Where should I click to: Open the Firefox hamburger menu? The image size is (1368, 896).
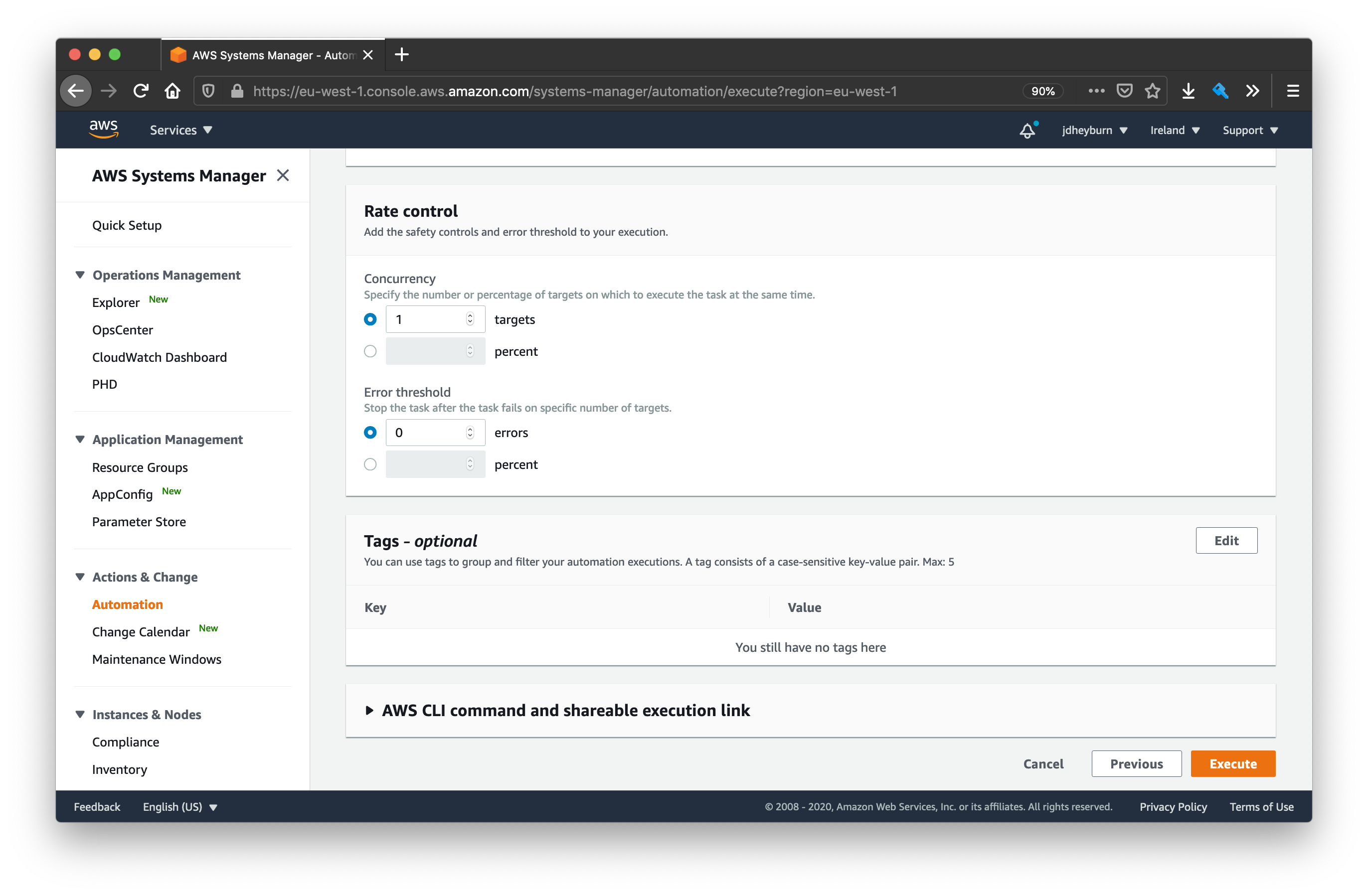[x=1293, y=91]
